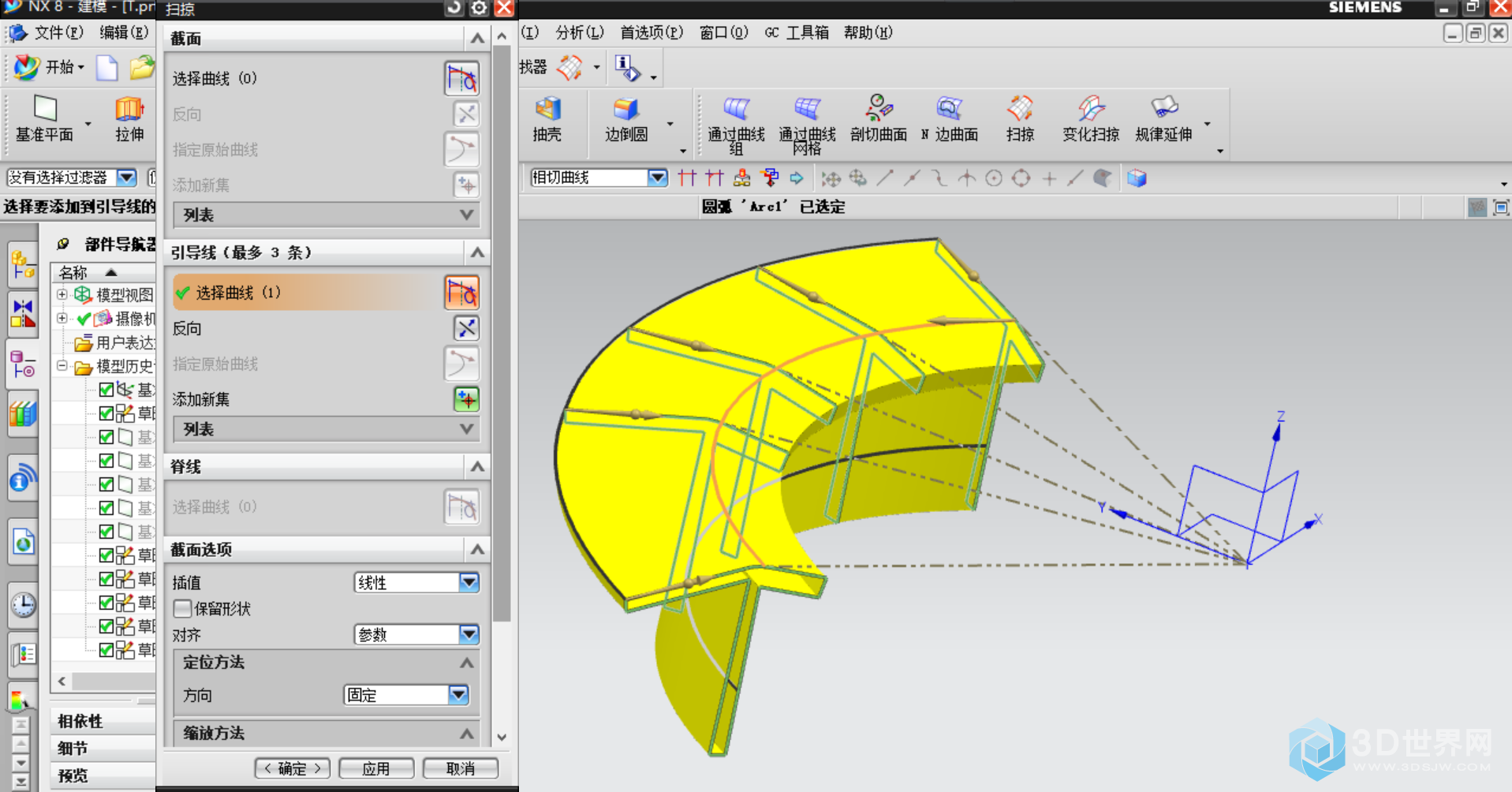Collapse the 定位方法 subsection
The height and width of the screenshot is (792, 1512).
click(x=467, y=663)
